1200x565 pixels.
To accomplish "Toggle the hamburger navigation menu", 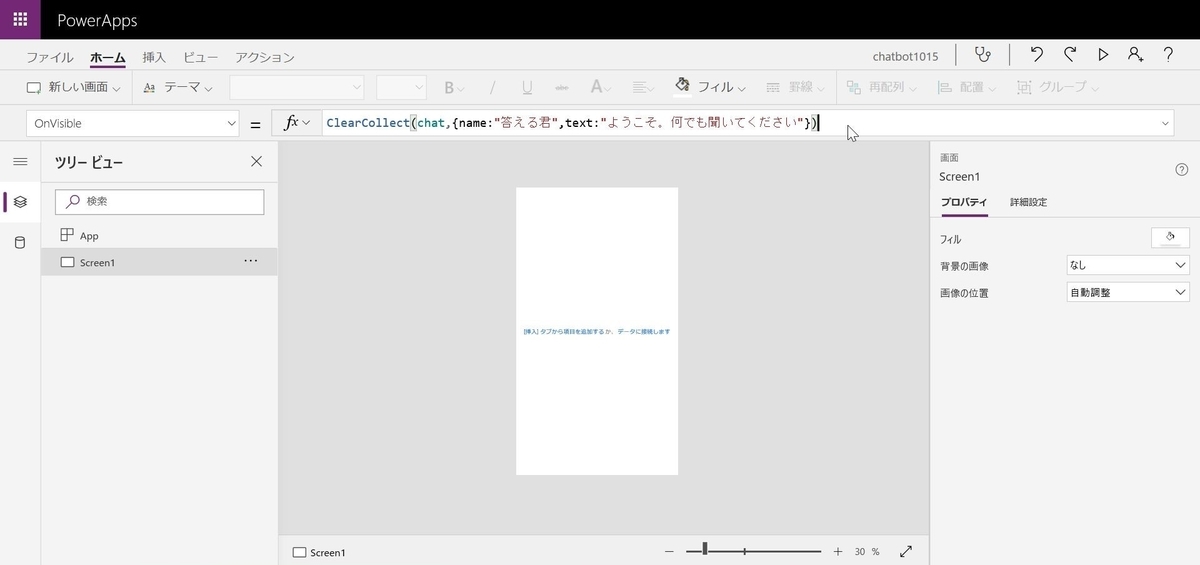I will click(20, 161).
